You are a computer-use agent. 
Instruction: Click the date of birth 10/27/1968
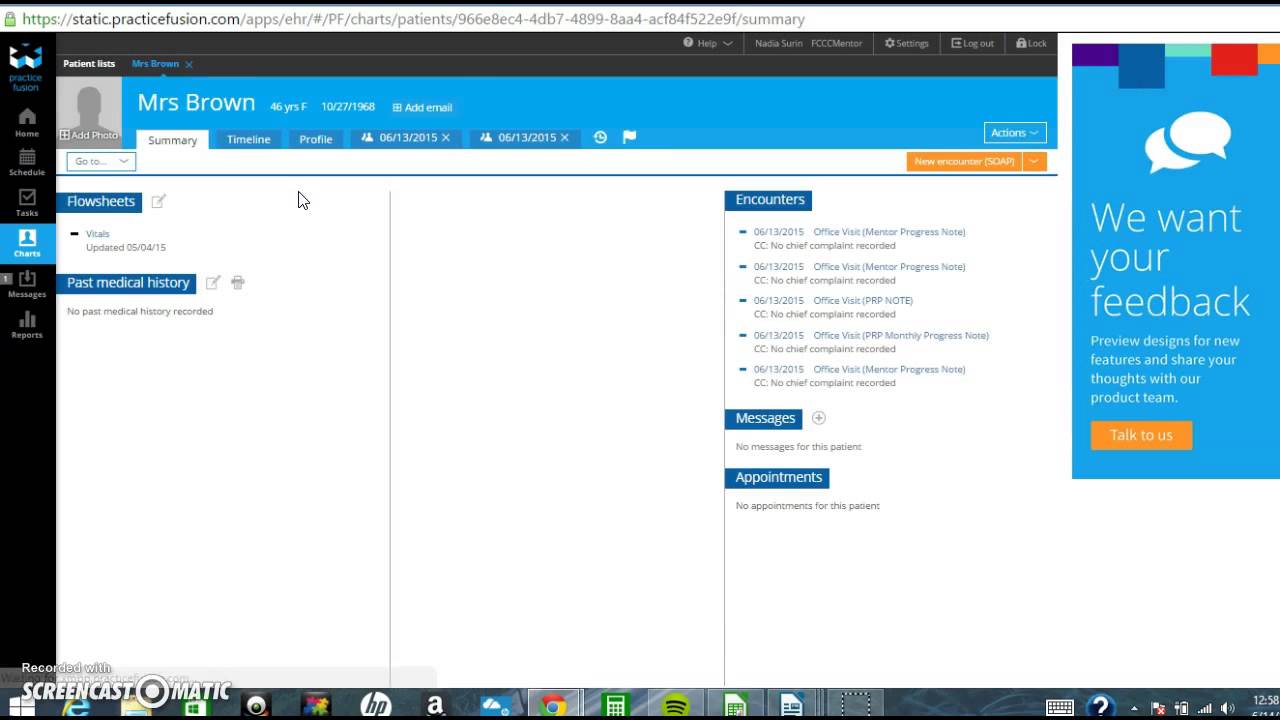348,106
